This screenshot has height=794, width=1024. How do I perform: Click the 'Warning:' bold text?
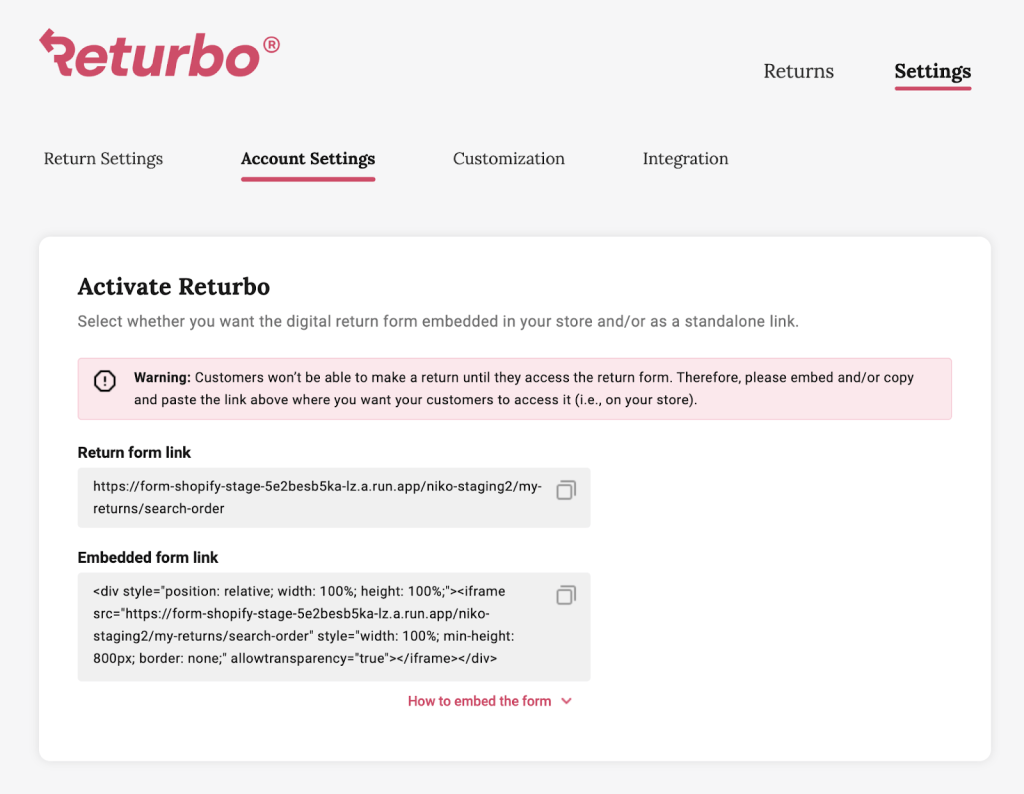(162, 377)
